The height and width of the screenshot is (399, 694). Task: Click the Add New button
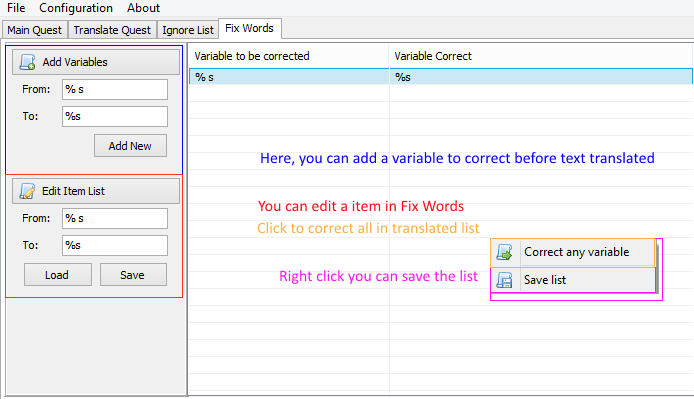point(130,146)
